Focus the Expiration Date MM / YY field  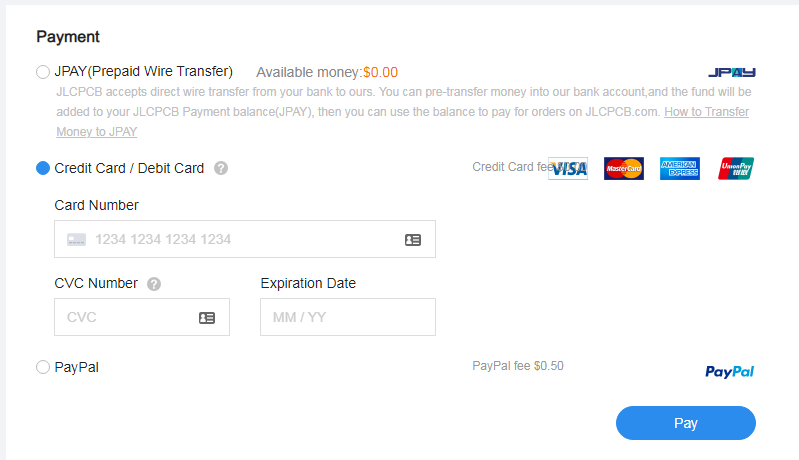(348, 317)
